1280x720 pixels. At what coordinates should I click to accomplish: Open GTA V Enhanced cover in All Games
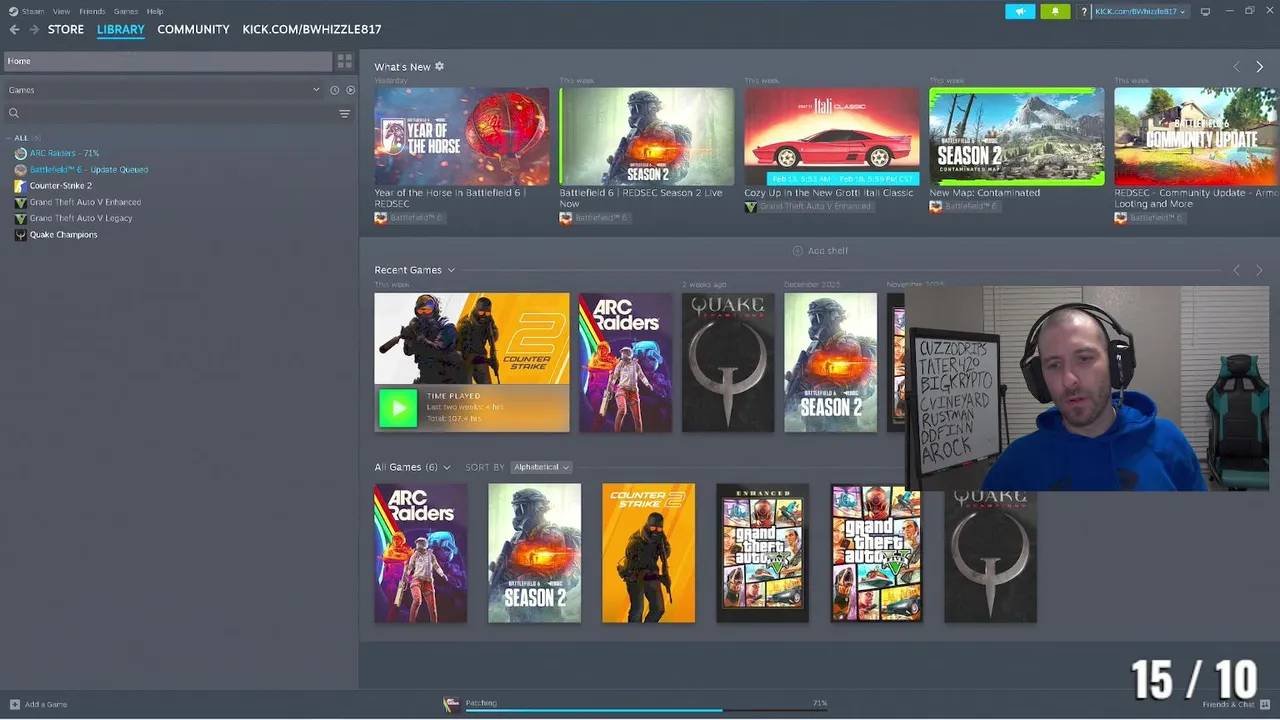tap(762, 553)
